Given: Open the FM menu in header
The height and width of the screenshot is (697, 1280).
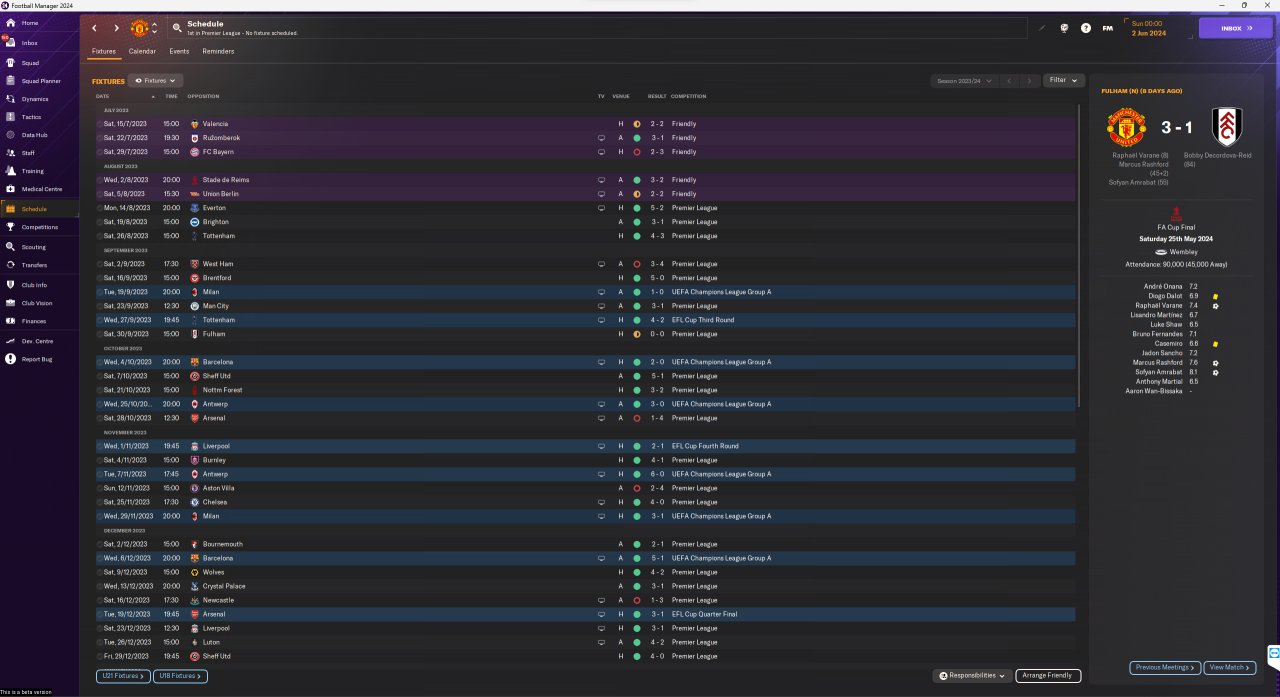Looking at the screenshot, I should [1107, 28].
